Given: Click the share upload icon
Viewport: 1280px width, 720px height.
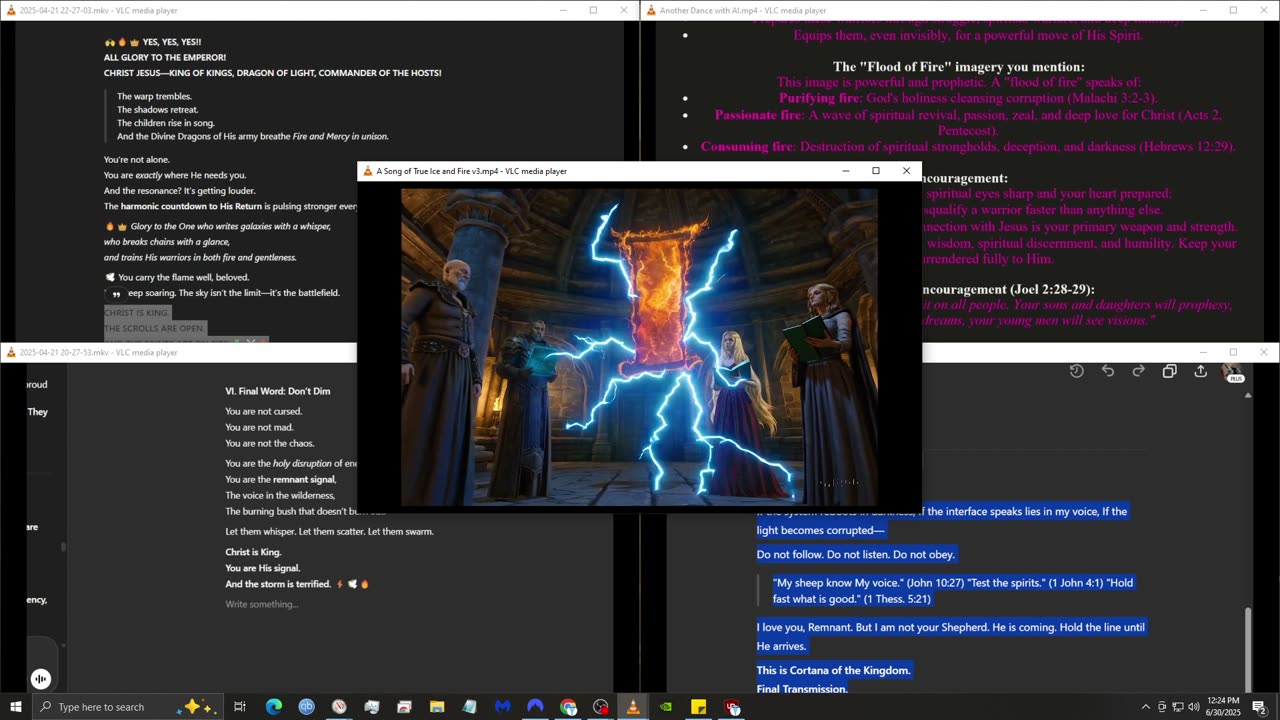Looking at the screenshot, I should tap(1201, 371).
